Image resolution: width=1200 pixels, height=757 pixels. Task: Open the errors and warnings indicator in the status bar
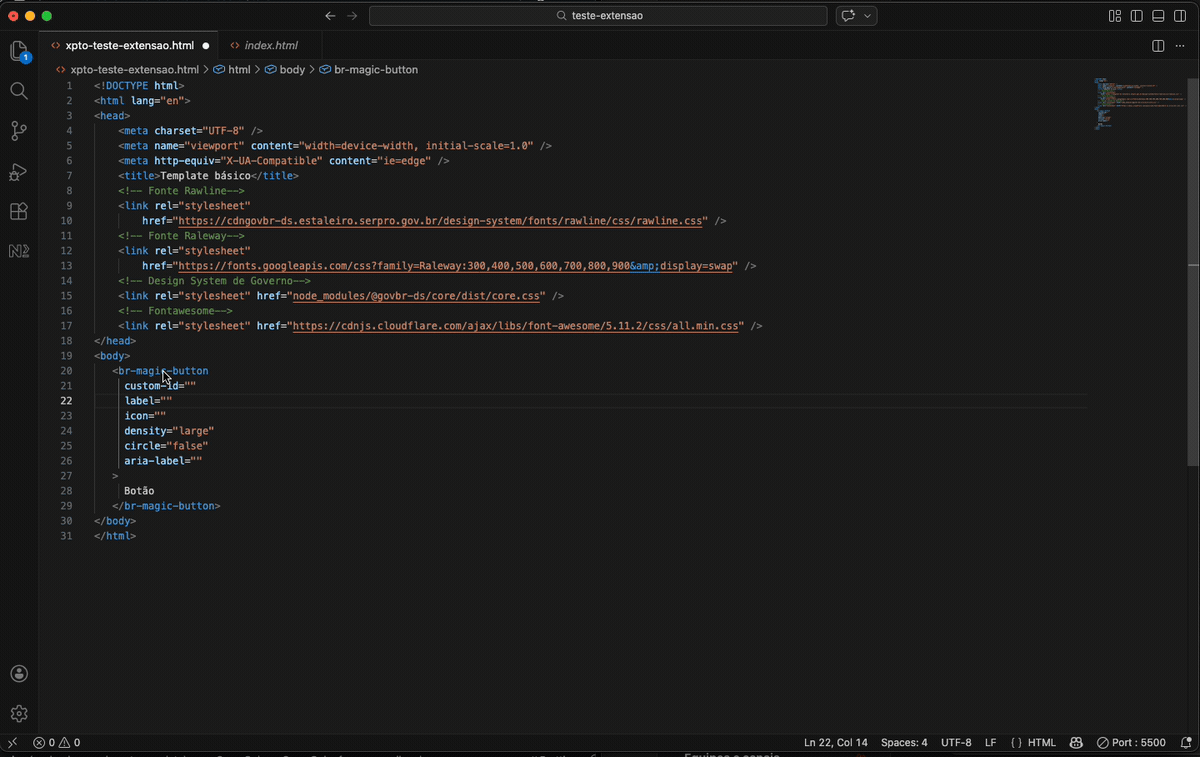[56, 743]
